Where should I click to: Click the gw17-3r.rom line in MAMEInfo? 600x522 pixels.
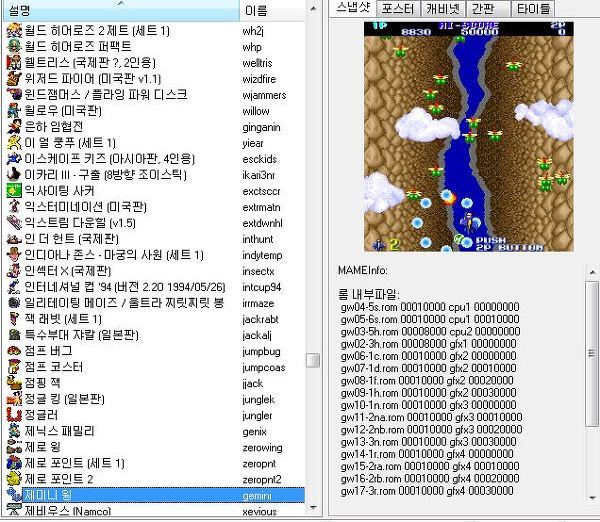pyautogui.click(x=427, y=491)
